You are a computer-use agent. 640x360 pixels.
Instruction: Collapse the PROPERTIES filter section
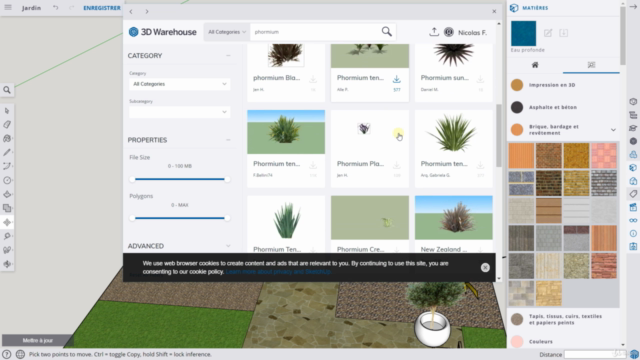228,140
